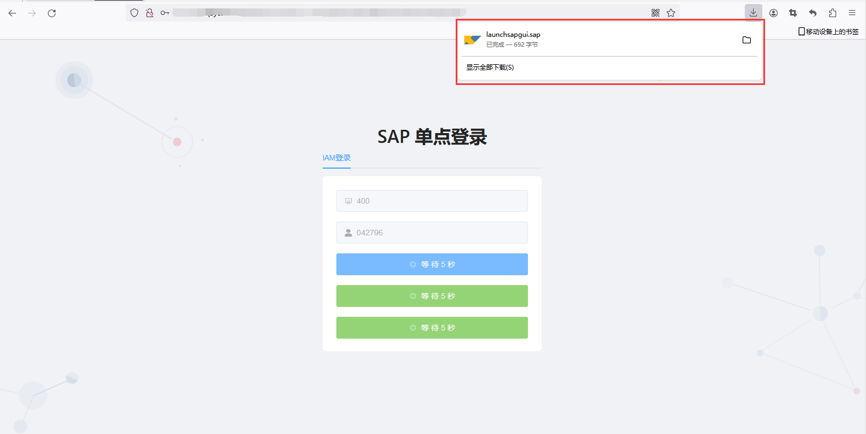Viewport: 866px width, 434px height.
Task: Click the 已完成 — 692 字节 download status
Action: 512,45
